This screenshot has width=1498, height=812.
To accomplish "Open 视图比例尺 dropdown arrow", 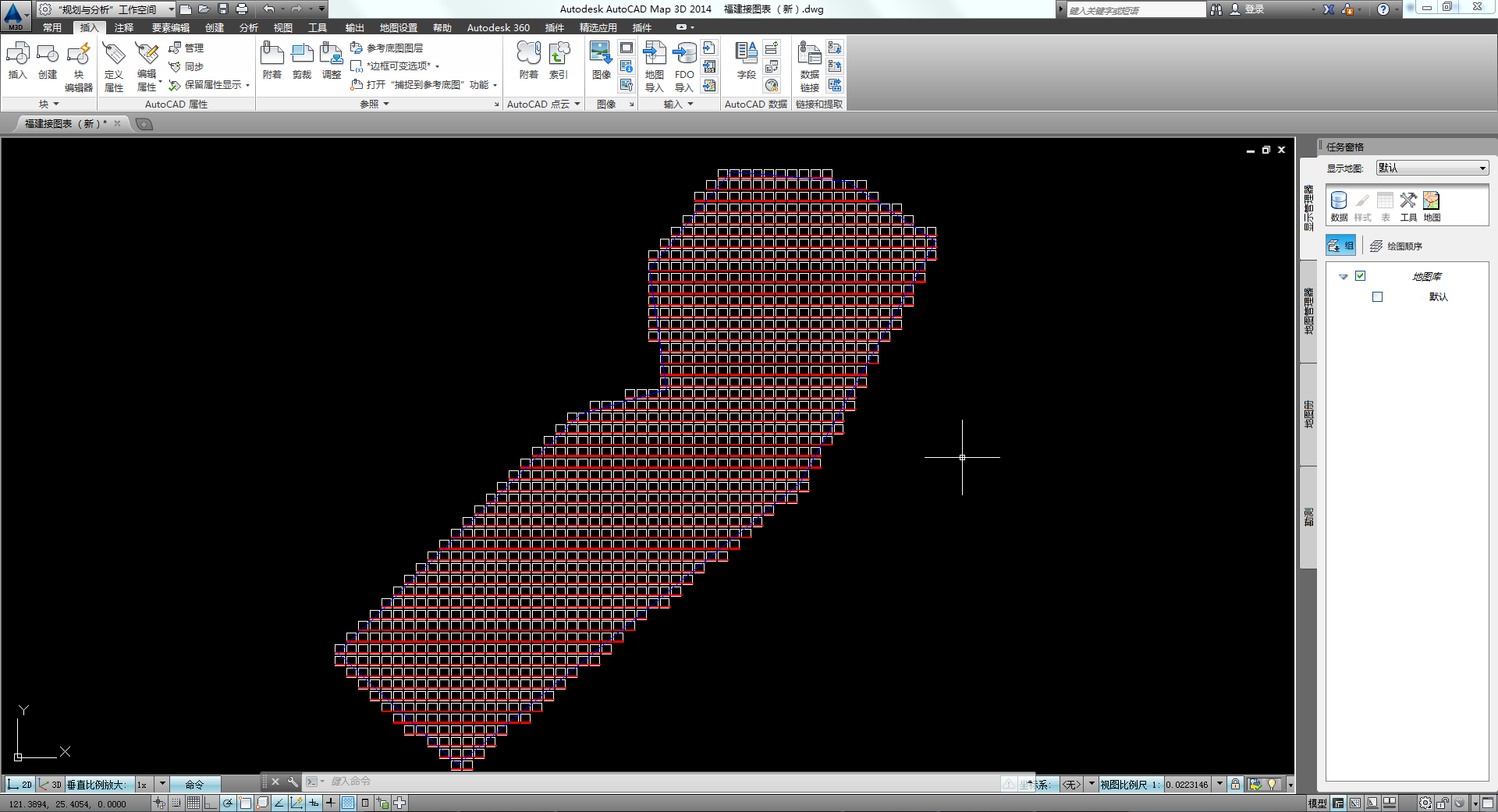I will click(1219, 784).
